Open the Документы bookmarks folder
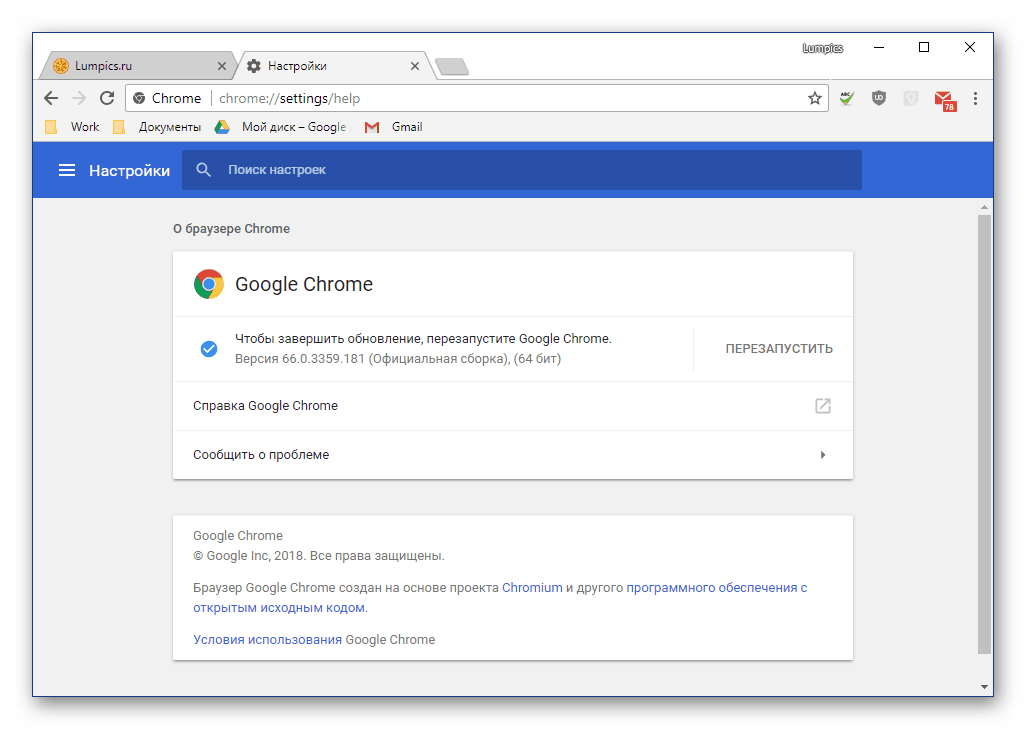Viewport: 1026px width, 729px height. (159, 127)
